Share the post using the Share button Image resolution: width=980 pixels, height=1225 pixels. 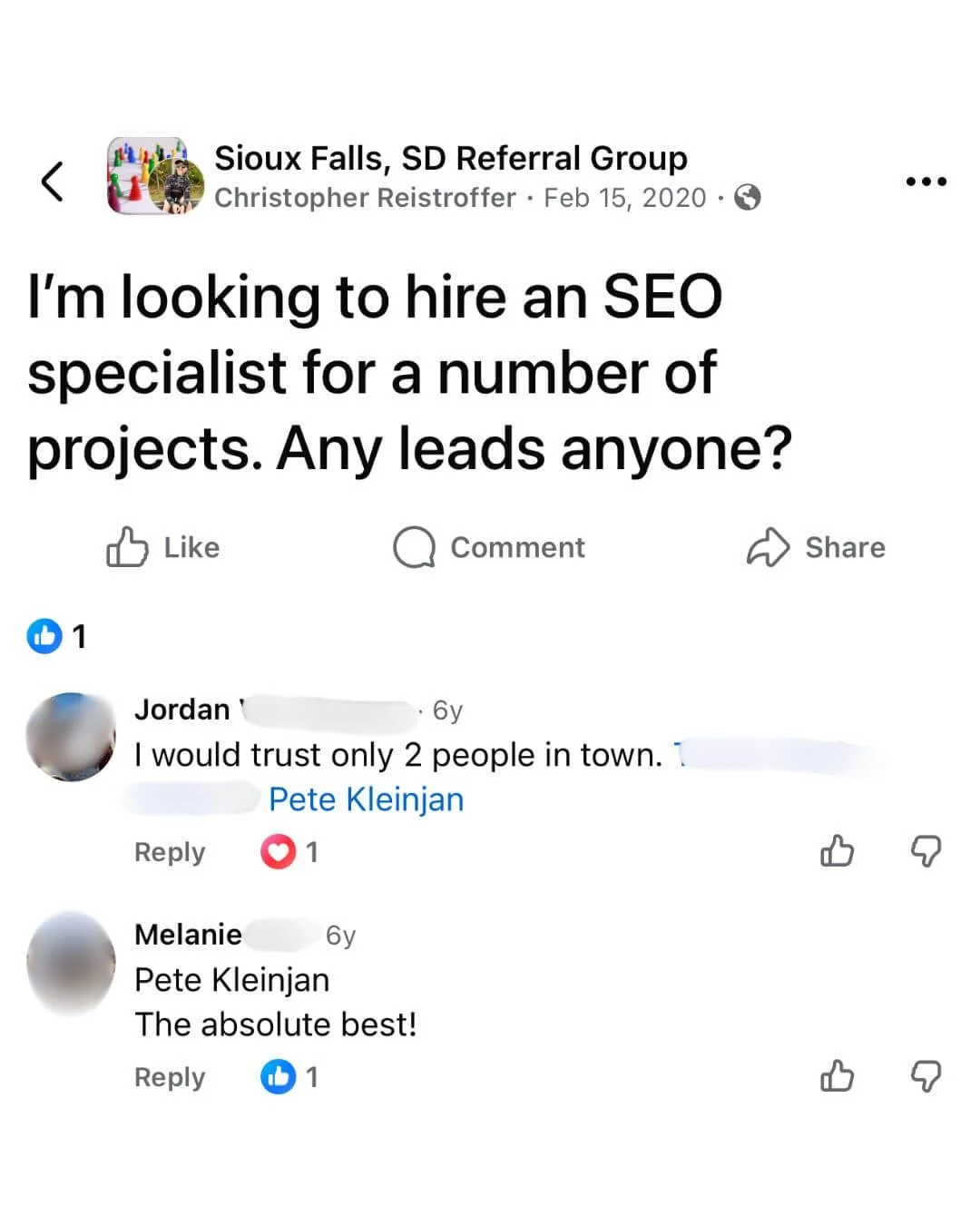[x=816, y=547]
